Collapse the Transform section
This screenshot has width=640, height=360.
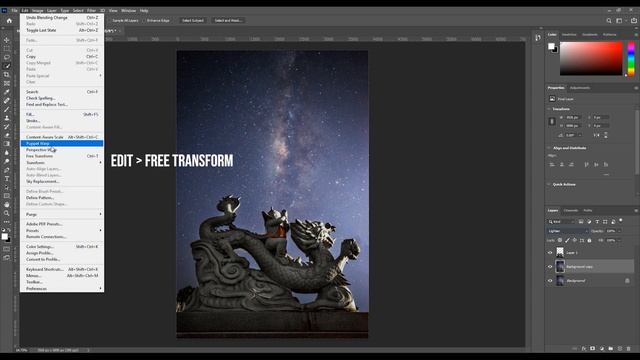coord(549,109)
